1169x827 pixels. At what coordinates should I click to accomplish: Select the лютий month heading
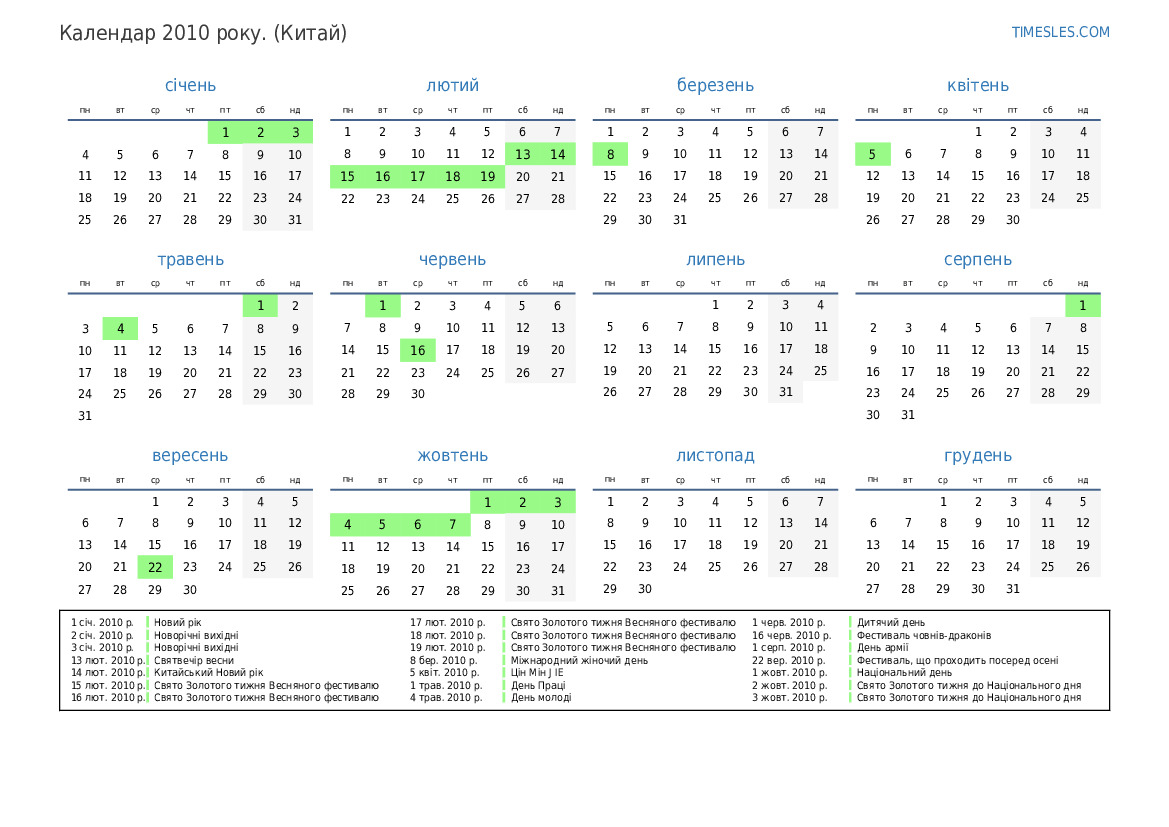tap(452, 86)
